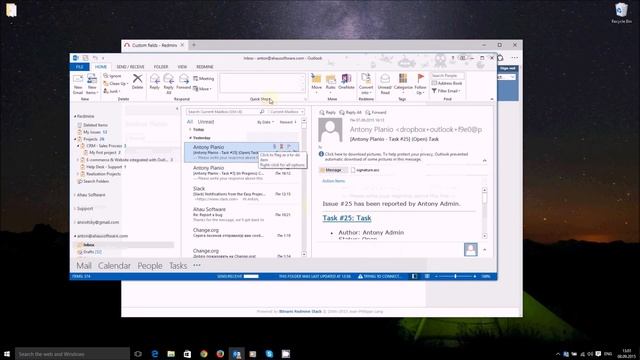
Task: Click the info icon for picture download notice
Action: (x=321, y=154)
